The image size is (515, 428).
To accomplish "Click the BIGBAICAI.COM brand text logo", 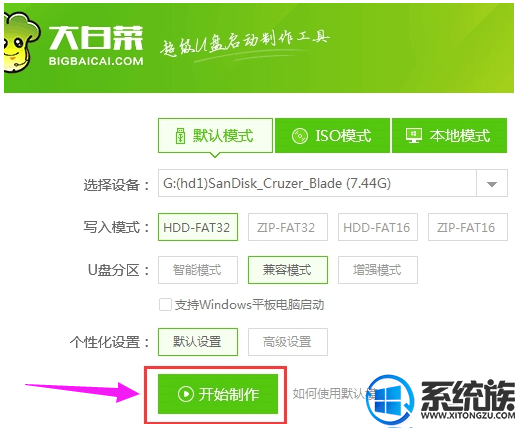I will (96, 61).
